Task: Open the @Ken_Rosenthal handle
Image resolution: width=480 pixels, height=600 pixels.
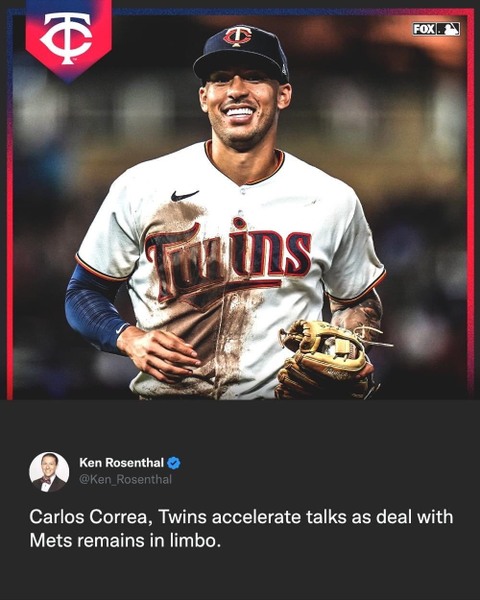Action: (x=125, y=479)
